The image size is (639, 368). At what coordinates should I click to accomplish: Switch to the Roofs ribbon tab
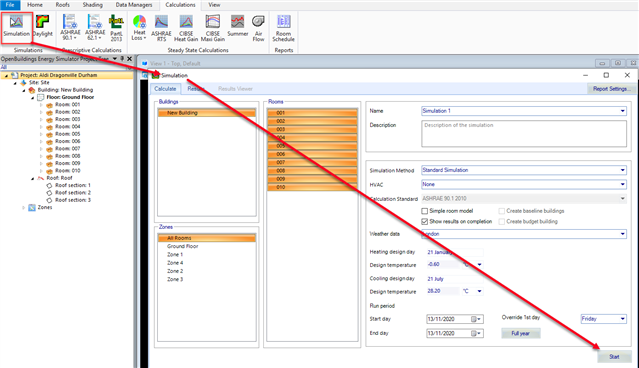62,5
